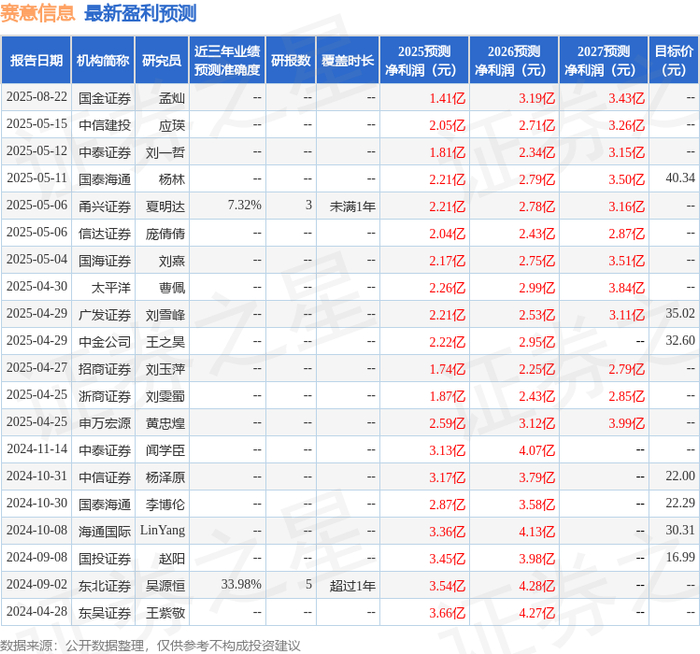Click the 2.05亿 profit value
The image size is (700, 654).
coord(447,125)
